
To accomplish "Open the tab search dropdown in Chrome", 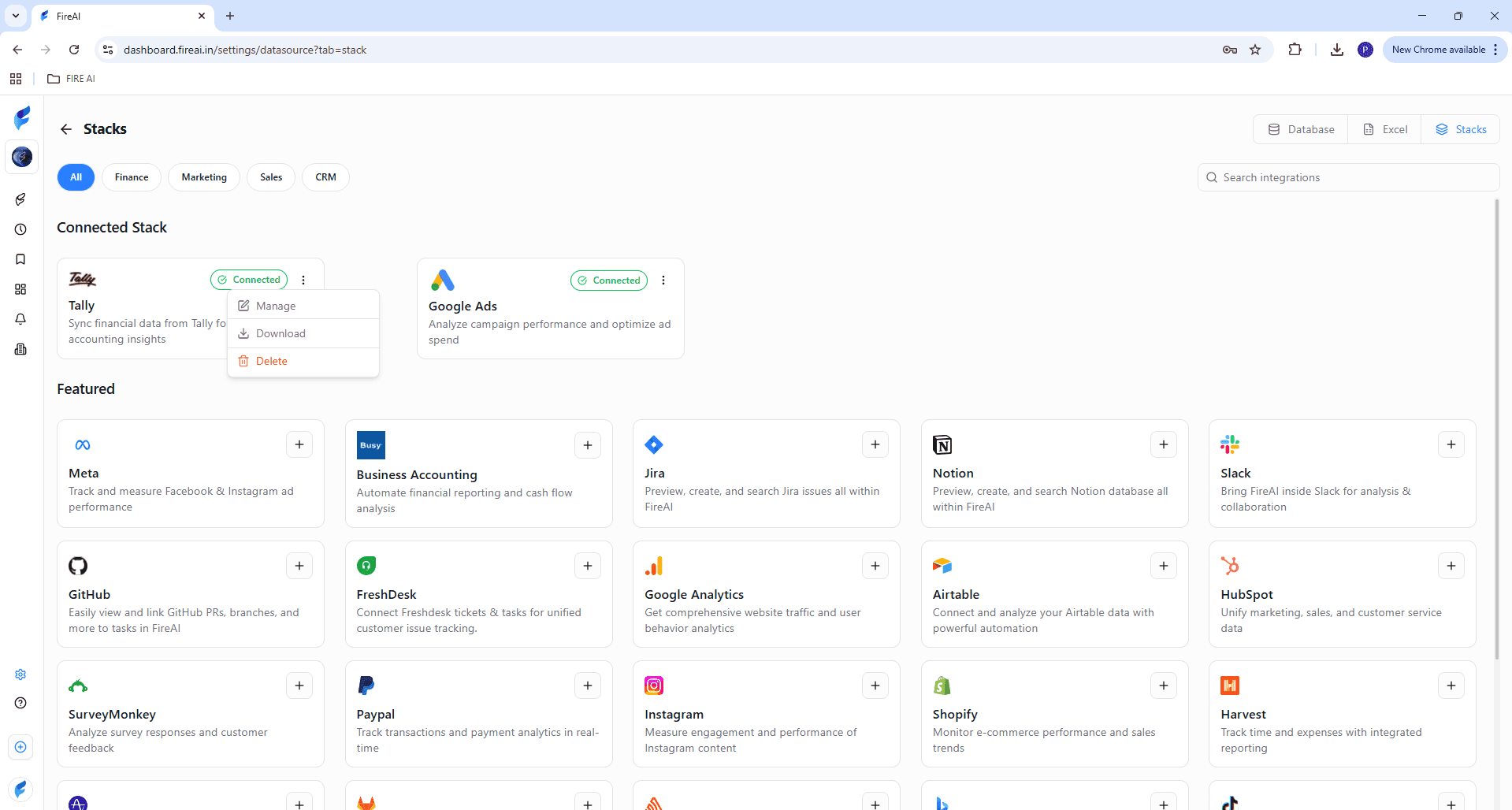I will (16, 16).
